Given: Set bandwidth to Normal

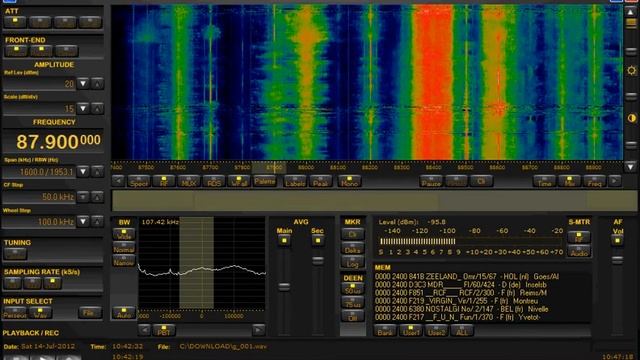Looking at the screenshot, I should 124,248.
